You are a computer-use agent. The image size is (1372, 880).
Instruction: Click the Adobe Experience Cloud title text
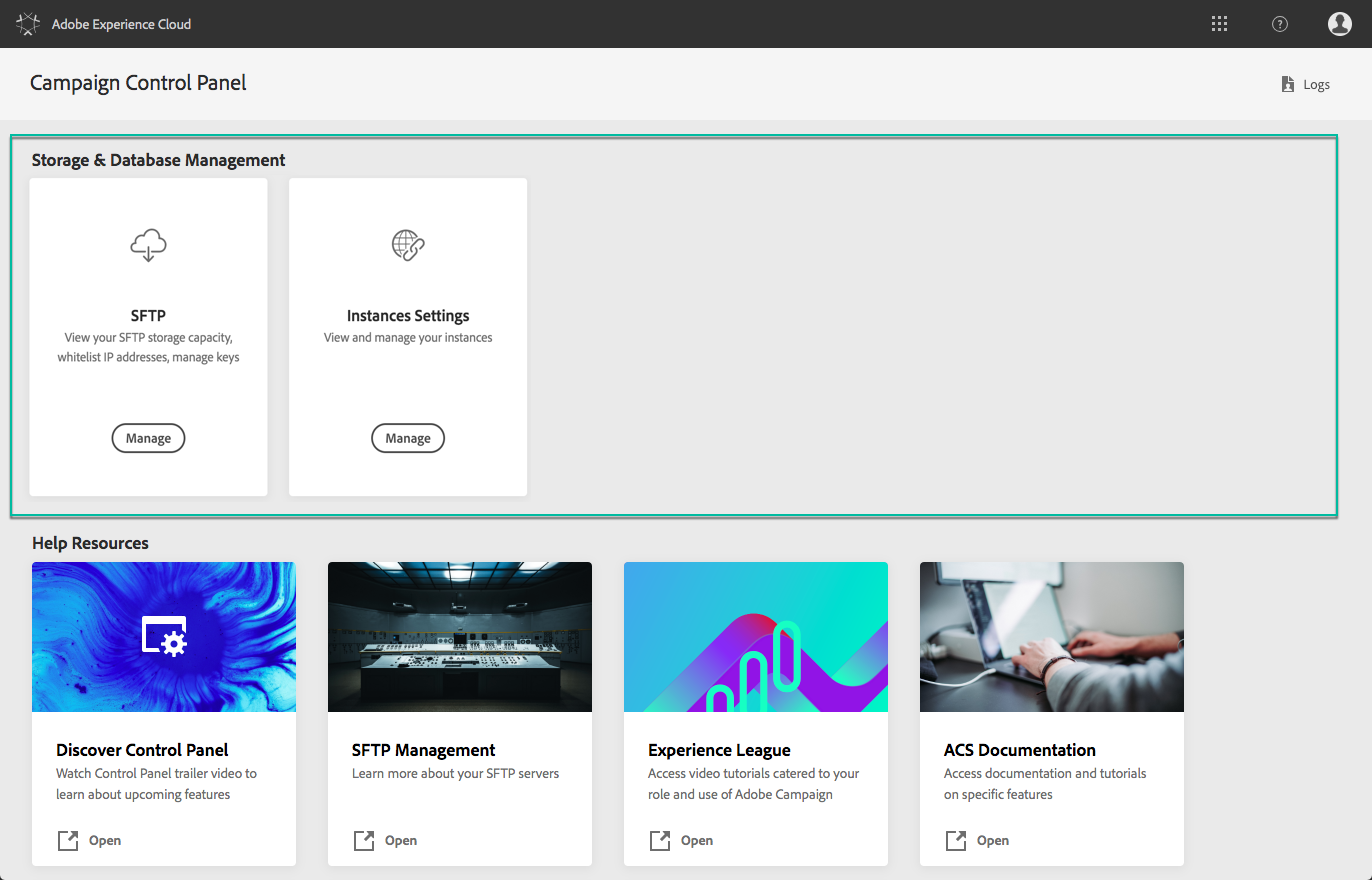(x=121, y=24)
